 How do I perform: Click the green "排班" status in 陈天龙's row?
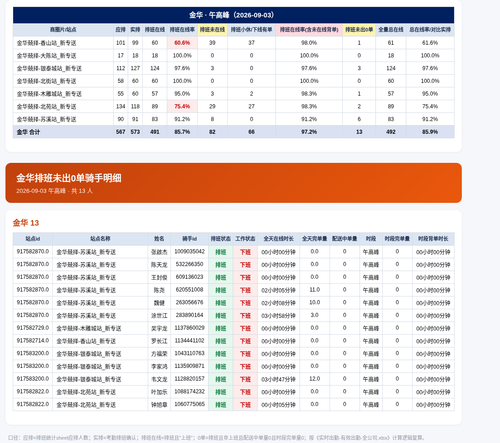pos(220,265)
